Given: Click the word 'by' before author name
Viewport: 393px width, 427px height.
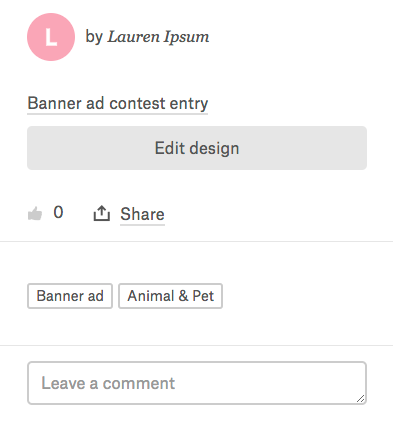Looking at the screenshot, I should (x=94, y=37).
